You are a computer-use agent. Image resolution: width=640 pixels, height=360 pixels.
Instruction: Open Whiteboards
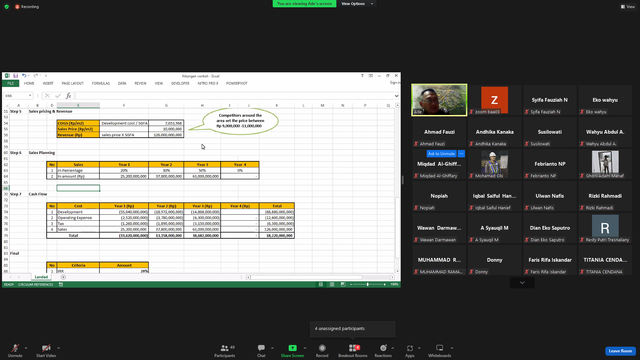[x=439, y=350]
